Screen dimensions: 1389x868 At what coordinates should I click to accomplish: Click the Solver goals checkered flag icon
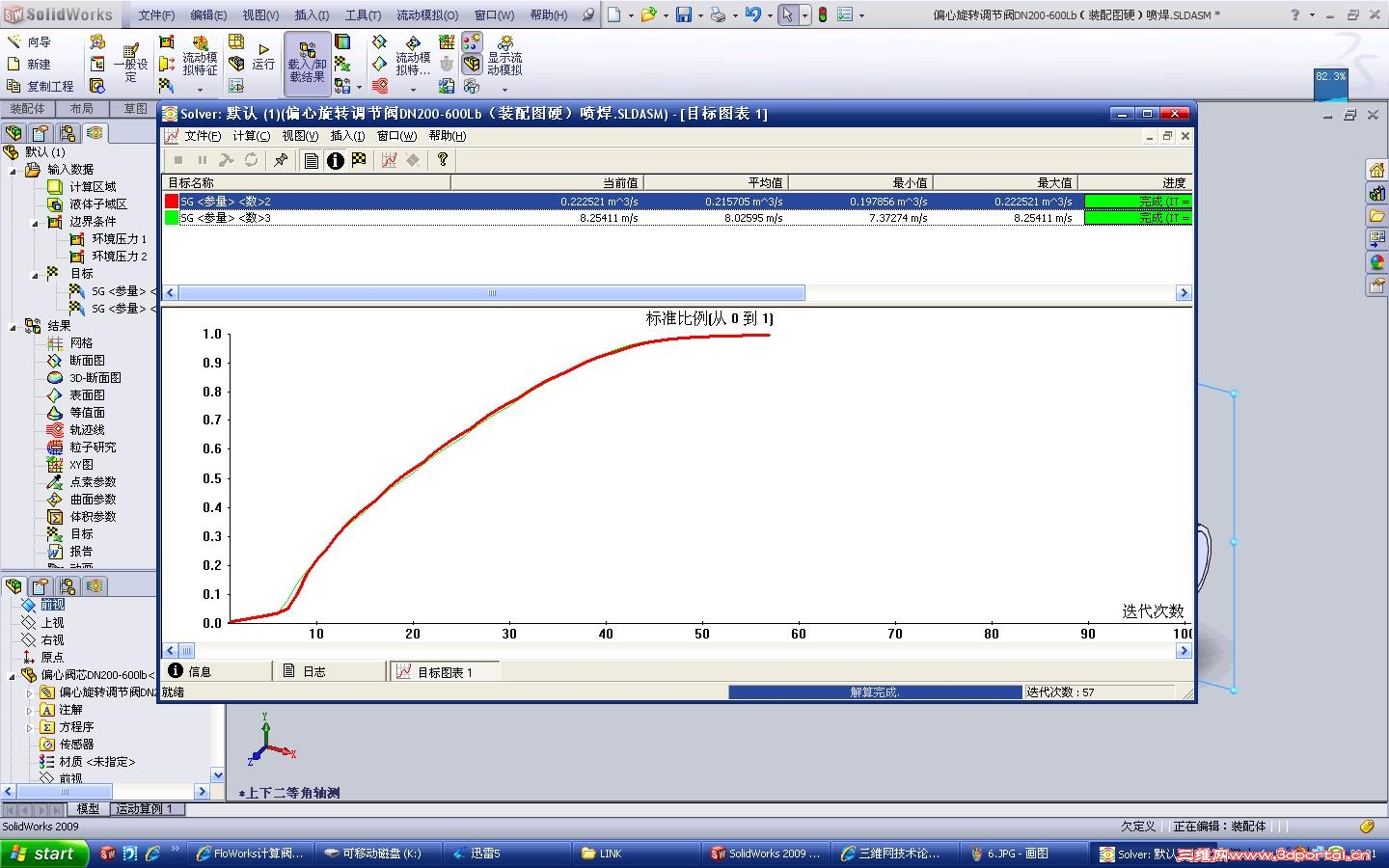(359, 160)
